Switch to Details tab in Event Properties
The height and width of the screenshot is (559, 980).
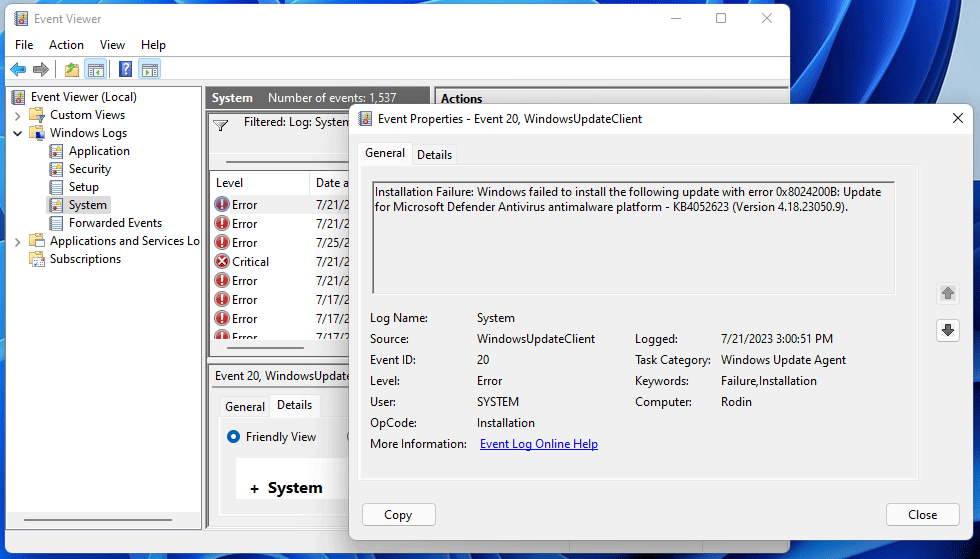[x=434, y=154]
